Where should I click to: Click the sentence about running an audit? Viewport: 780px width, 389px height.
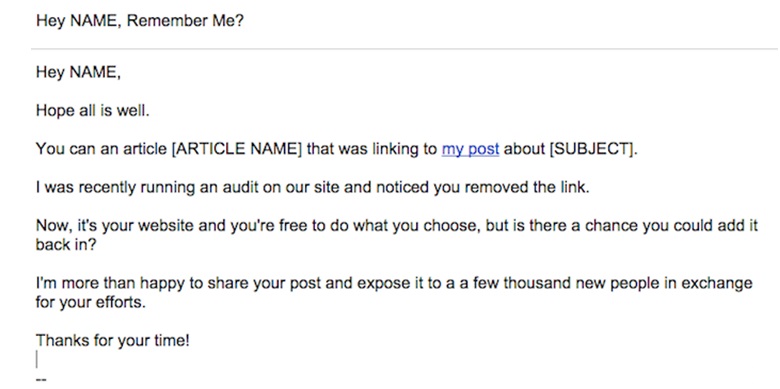(312, 188)
